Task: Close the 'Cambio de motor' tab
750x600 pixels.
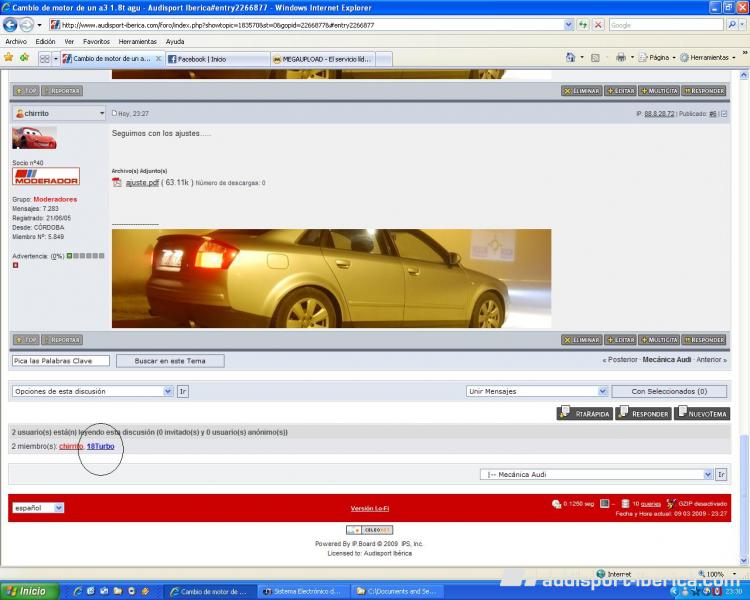Action: [x=158, y=59]
